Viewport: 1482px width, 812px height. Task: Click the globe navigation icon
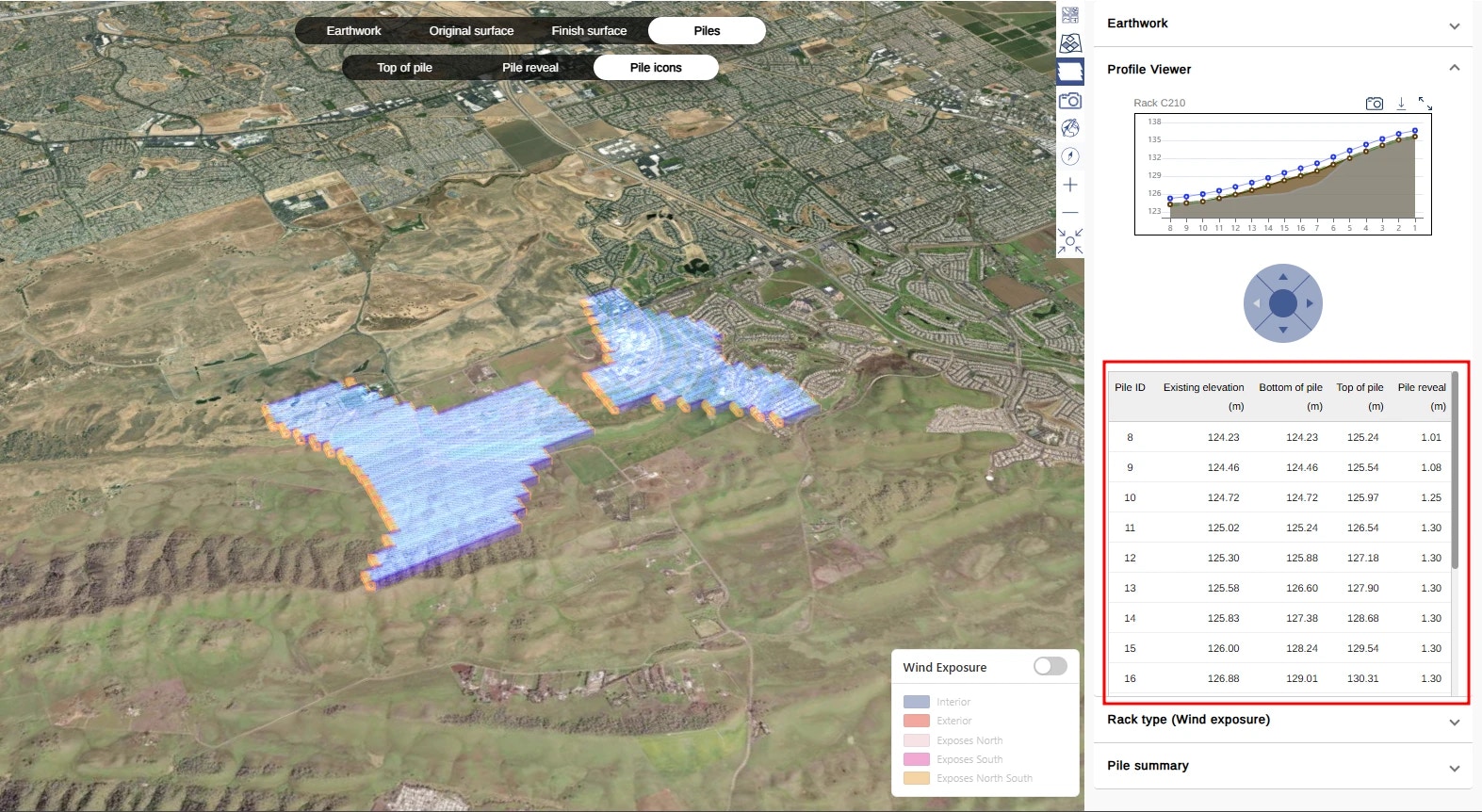[1070, 128]
